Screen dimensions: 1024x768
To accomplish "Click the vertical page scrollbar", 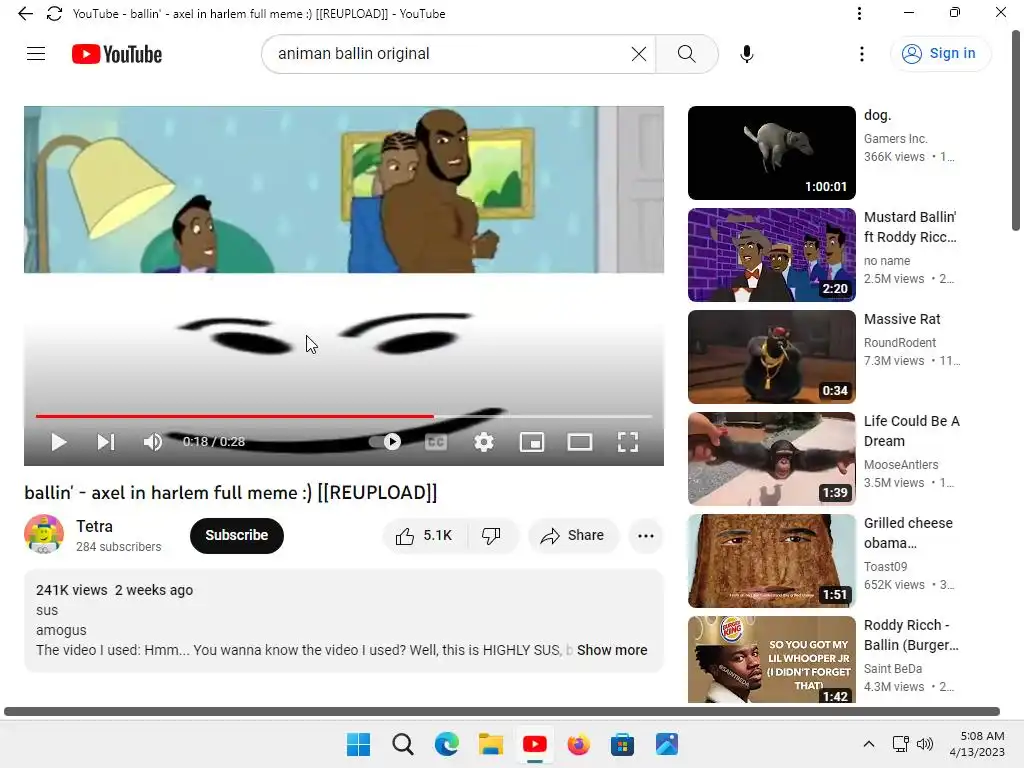I will pos(1016,131).
